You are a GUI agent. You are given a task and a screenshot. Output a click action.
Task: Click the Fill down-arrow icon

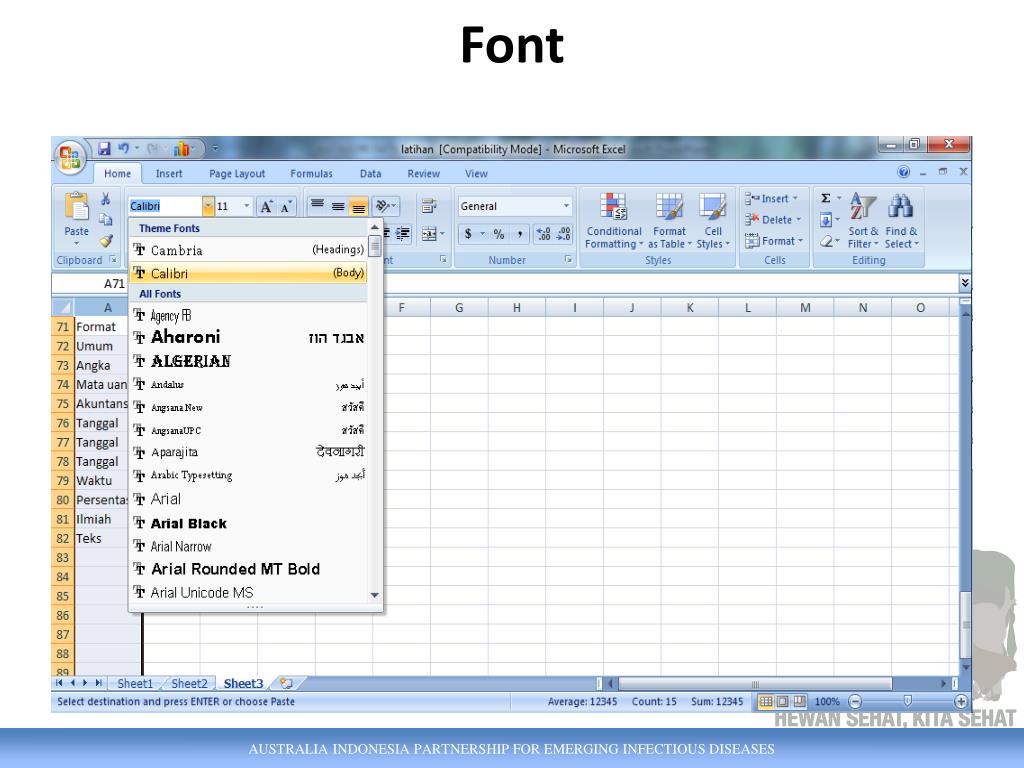[826, 219]
